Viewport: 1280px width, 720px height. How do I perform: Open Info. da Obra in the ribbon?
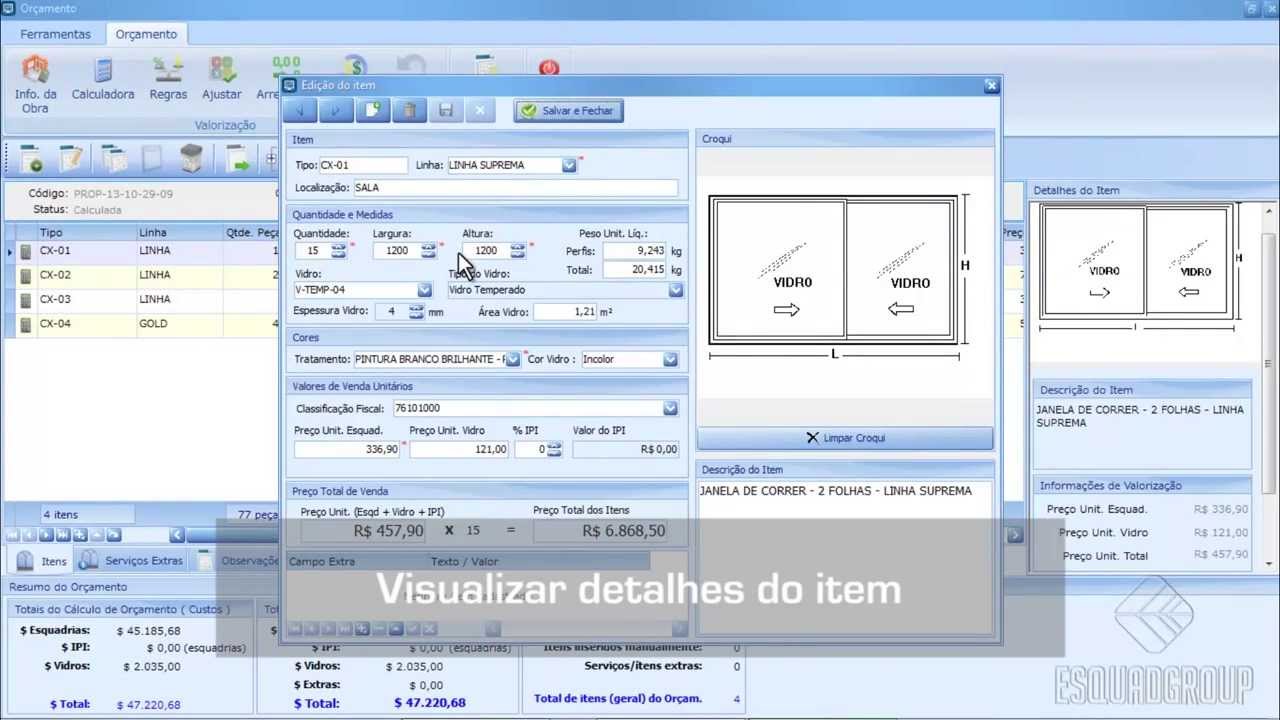(x=35, y=83)
